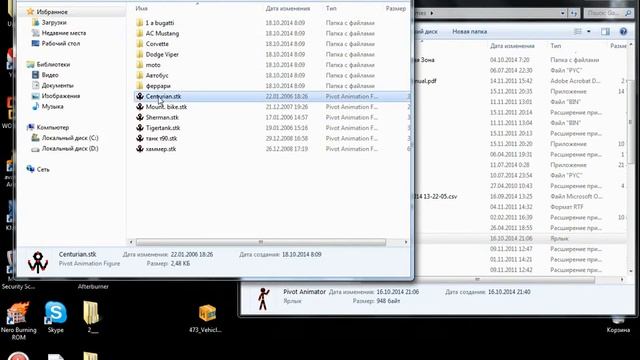The image size is (640, 360).
Task: Select the Adobe Acrobat pdf row in back window
Action: coord(520,81)
